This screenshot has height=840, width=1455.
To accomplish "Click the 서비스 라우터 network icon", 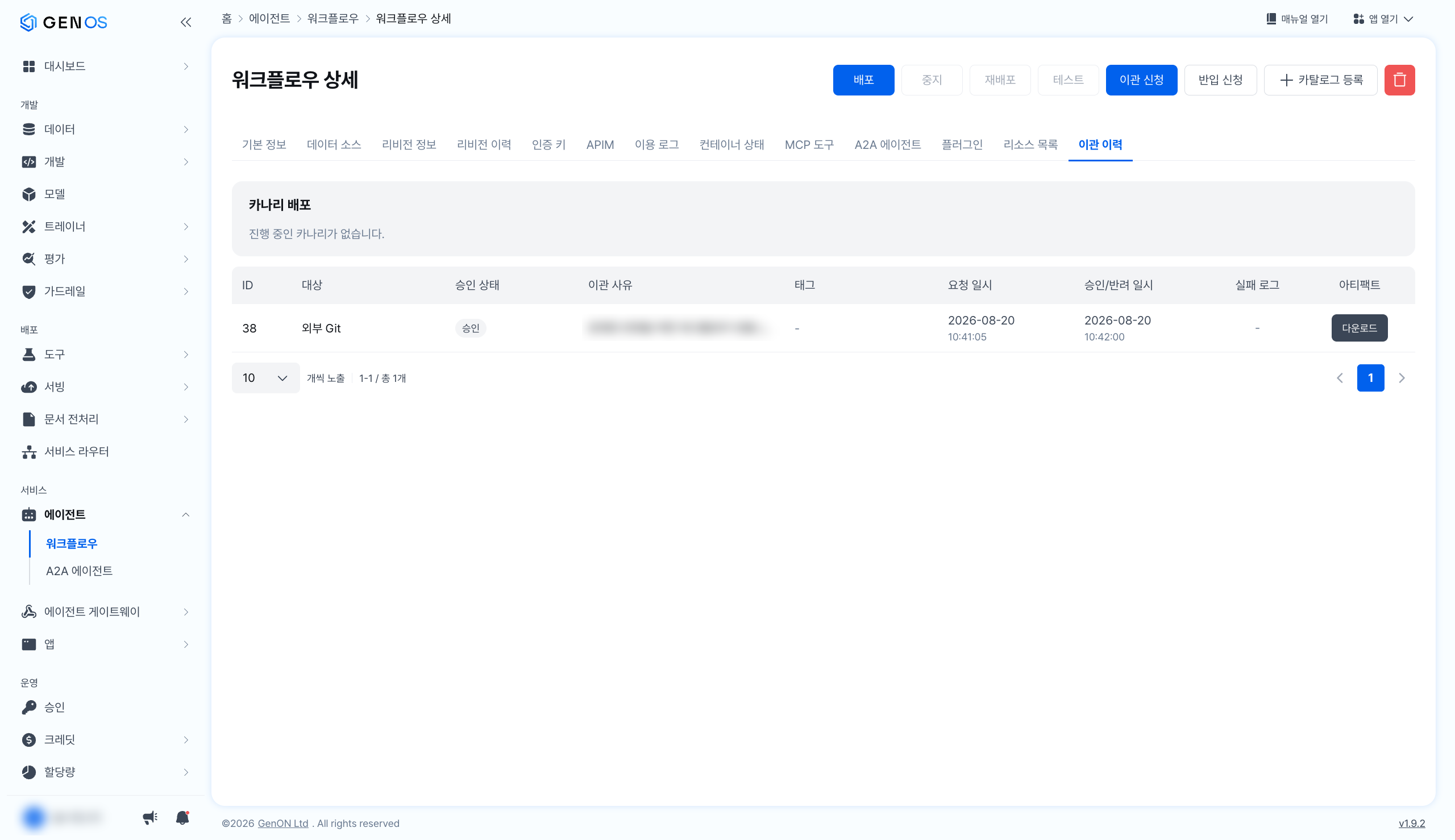I will click(x=29, y=452).
